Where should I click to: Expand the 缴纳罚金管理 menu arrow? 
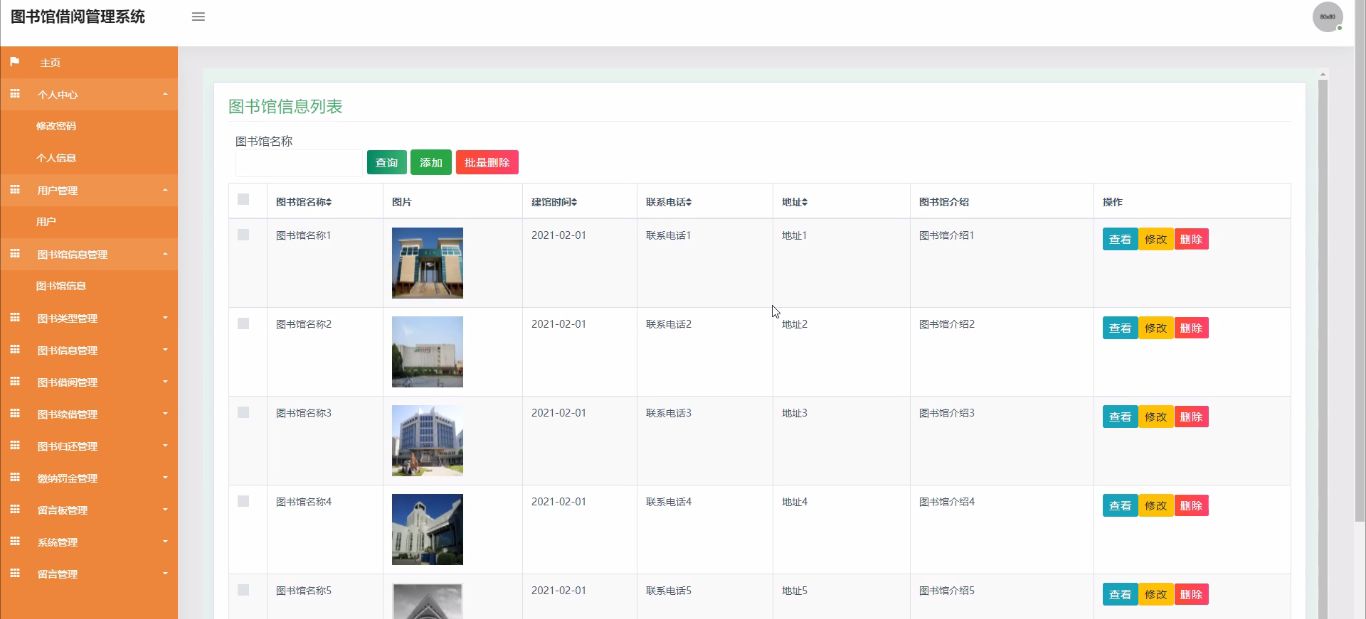(x=165, y=478)
